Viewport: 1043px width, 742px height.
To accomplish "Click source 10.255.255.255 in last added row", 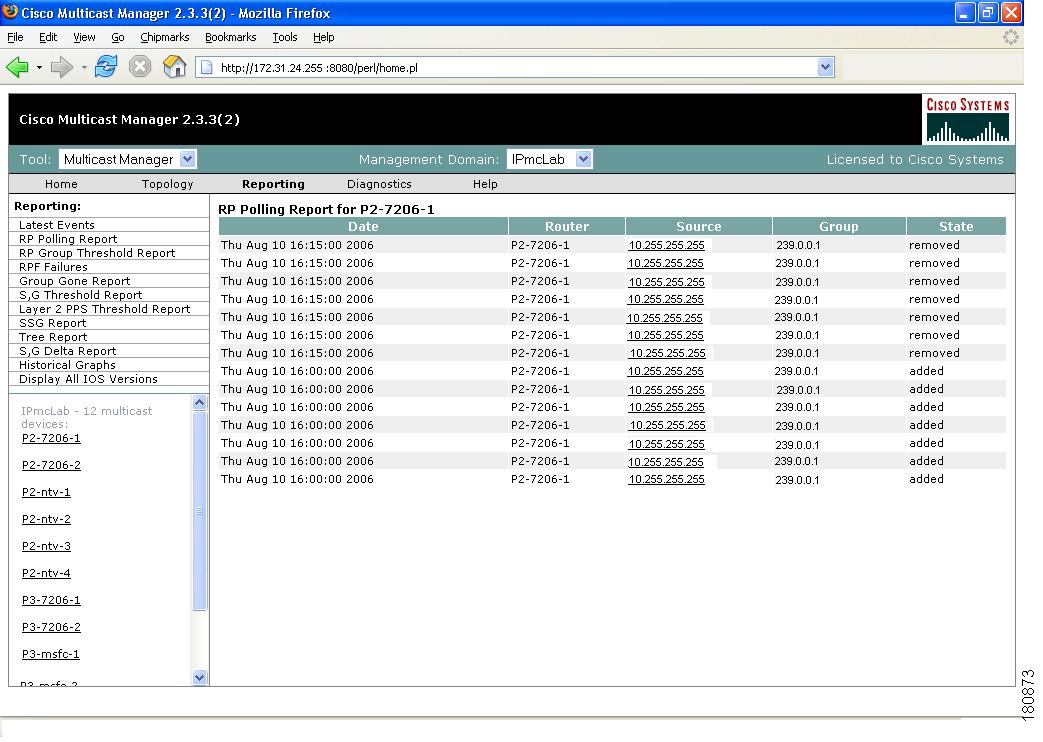I will (667, 479).
